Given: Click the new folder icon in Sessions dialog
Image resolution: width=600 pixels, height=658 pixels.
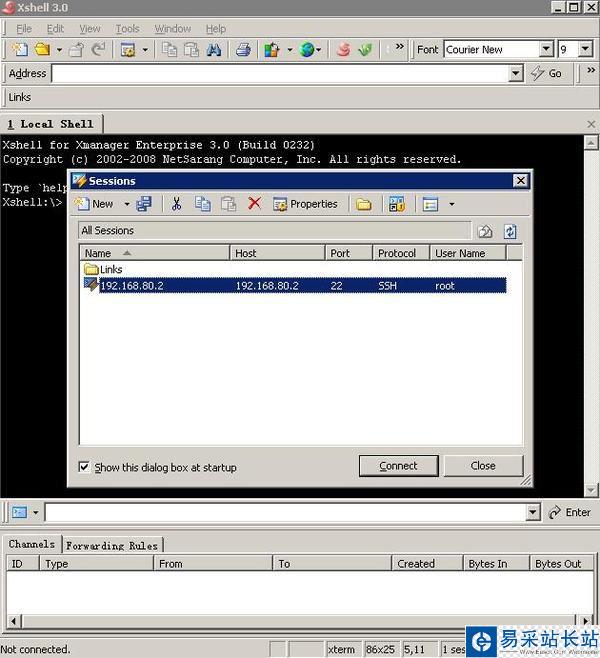Looking at the screenshot, I should click(364, 204).
